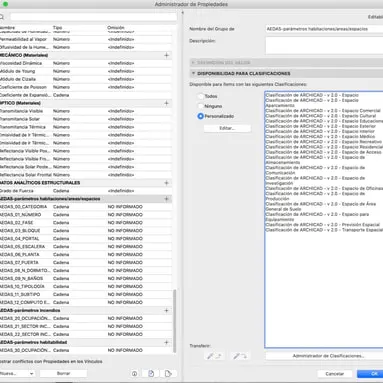
Task: Select the AEDAS_30_OCUPACIÓN property
Action: (86, 351)
